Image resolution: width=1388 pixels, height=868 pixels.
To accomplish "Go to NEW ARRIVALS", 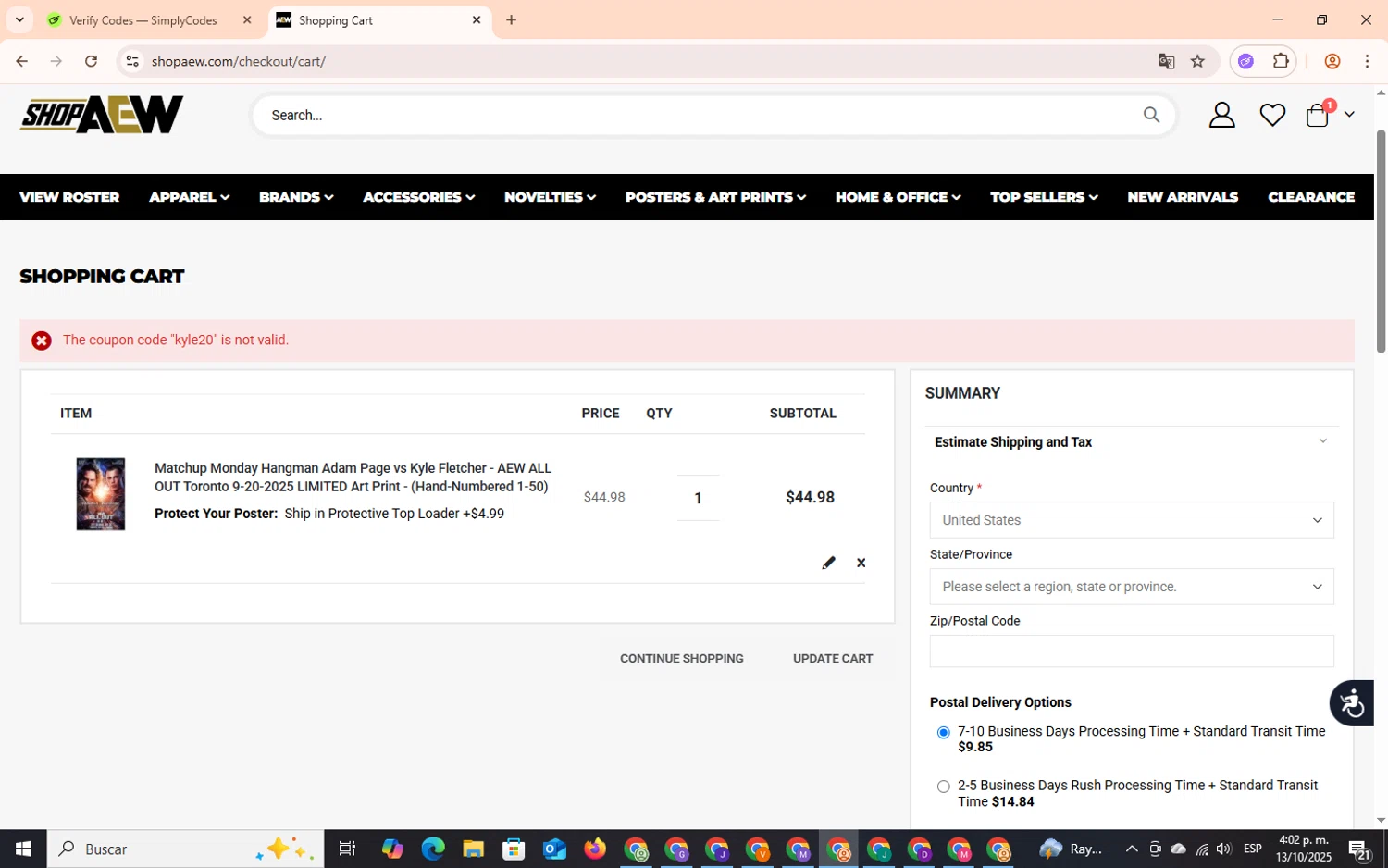I will coord(1183,197).
